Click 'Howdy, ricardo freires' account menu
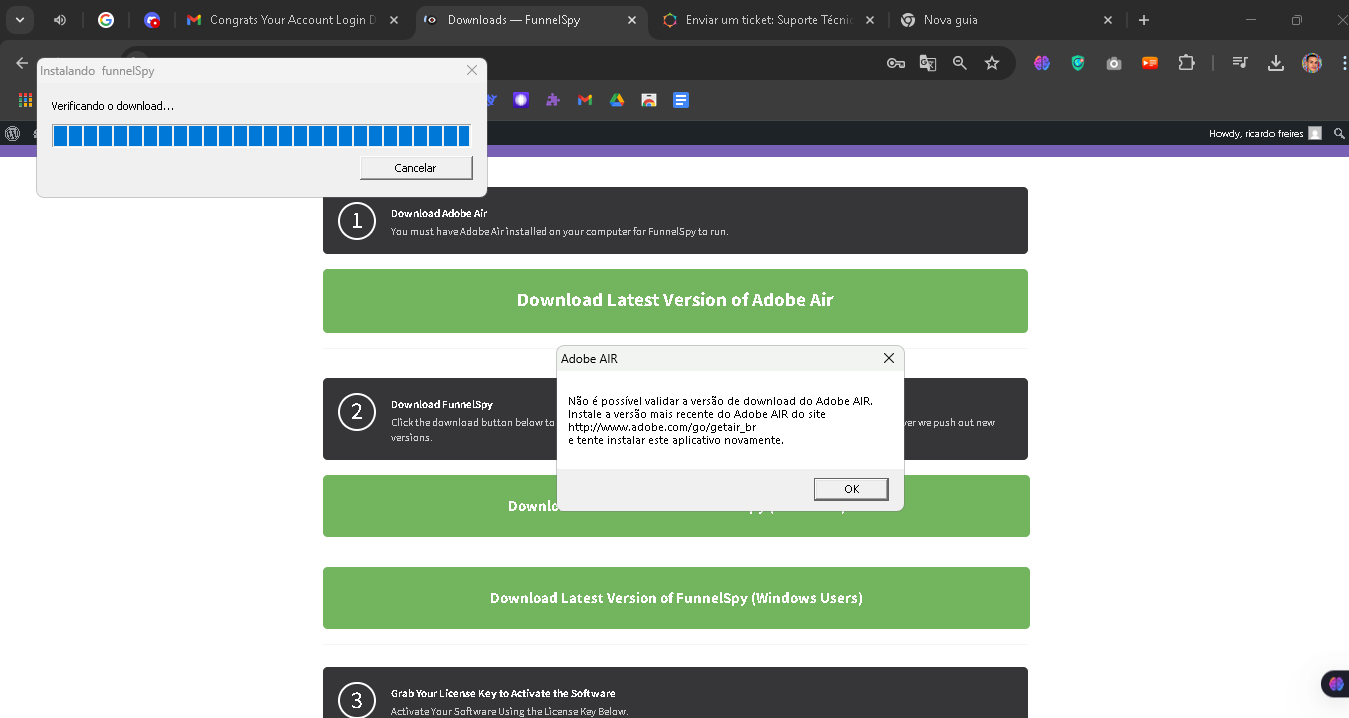This screenshot has width=1349, height=718. coord(1265,133)
